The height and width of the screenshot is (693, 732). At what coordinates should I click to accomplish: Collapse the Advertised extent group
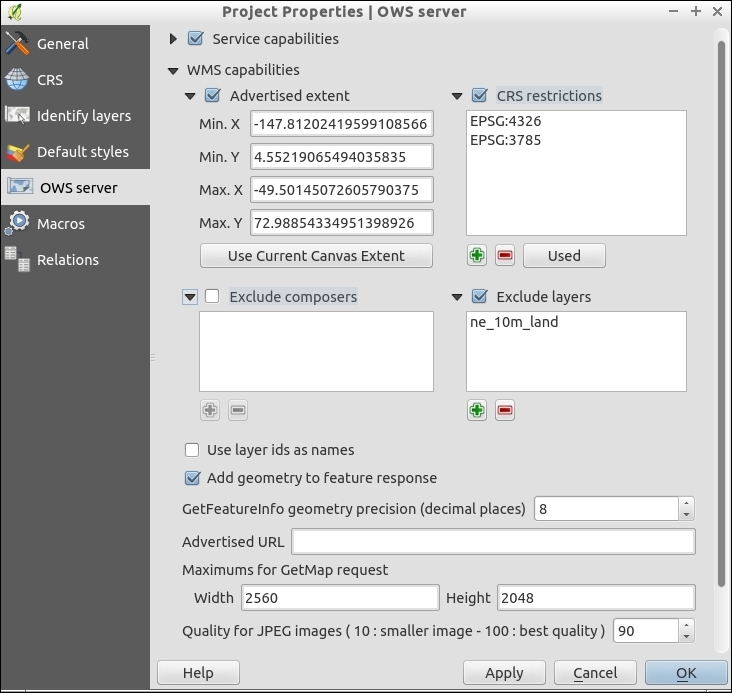[x=190, y=97]
